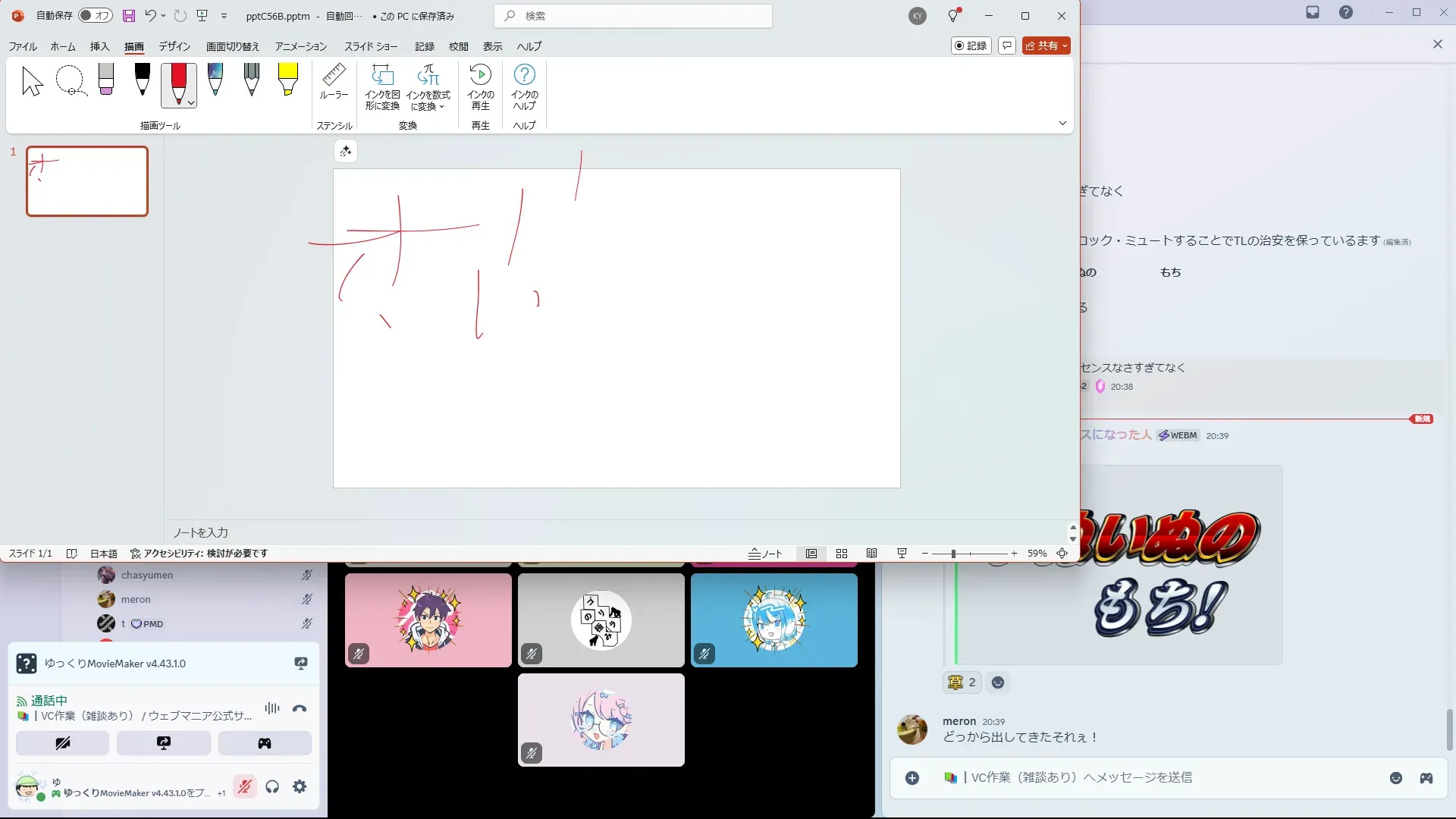Viewport: 1456px width, 819px height.
Task: Collapse the ribbon with chevron
Action: [x=1062, y=124]
